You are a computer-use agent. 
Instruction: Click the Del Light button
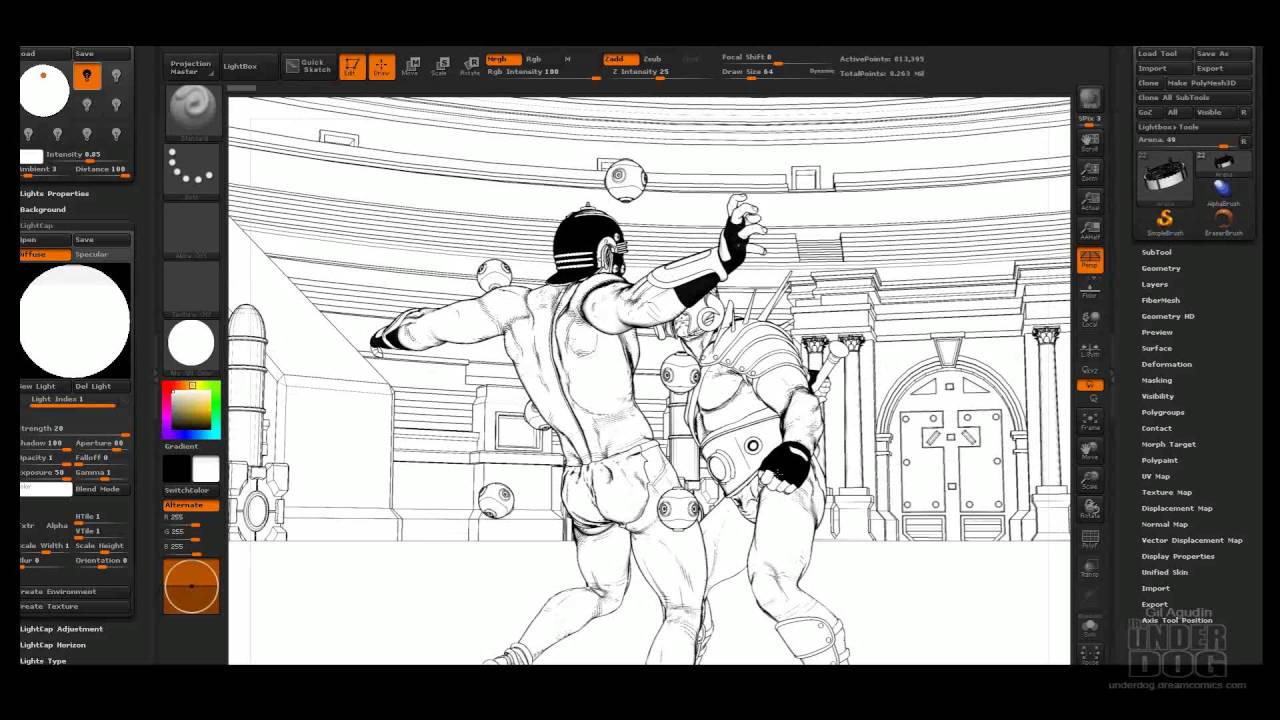[101, 386]
